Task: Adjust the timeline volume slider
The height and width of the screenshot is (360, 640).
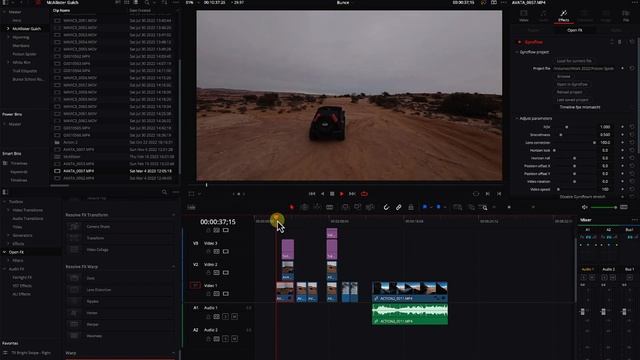Action: 603,207
